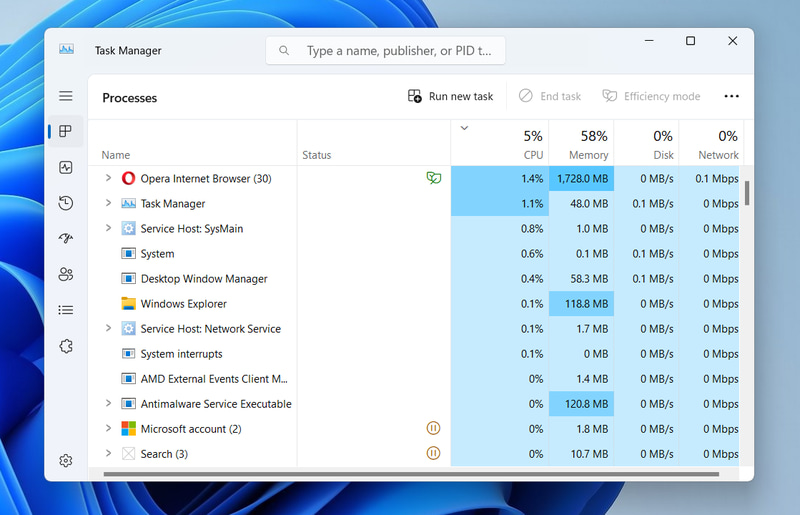Screen dimensions: 800x515
Task: Focus the name, publisher, or PID search box
Action: coord(386,51)
